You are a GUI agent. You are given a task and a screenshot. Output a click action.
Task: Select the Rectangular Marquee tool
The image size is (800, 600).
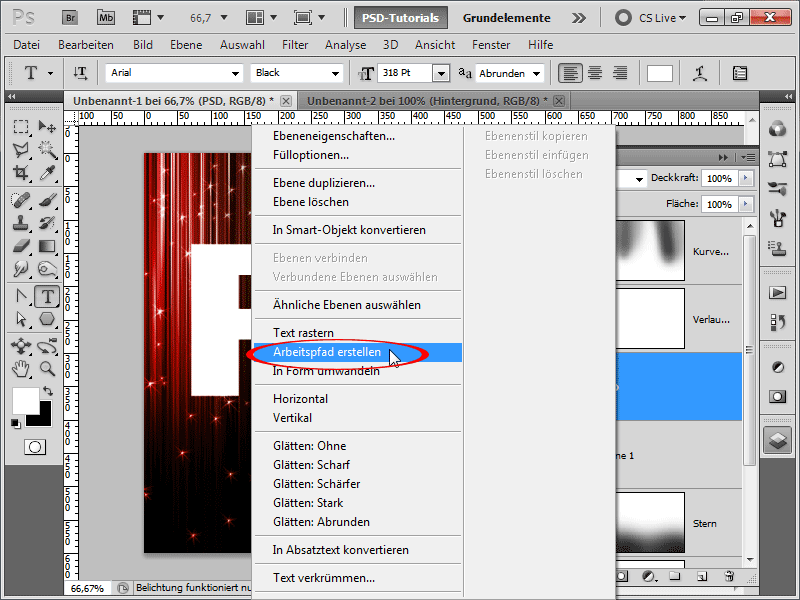[21, 126]
